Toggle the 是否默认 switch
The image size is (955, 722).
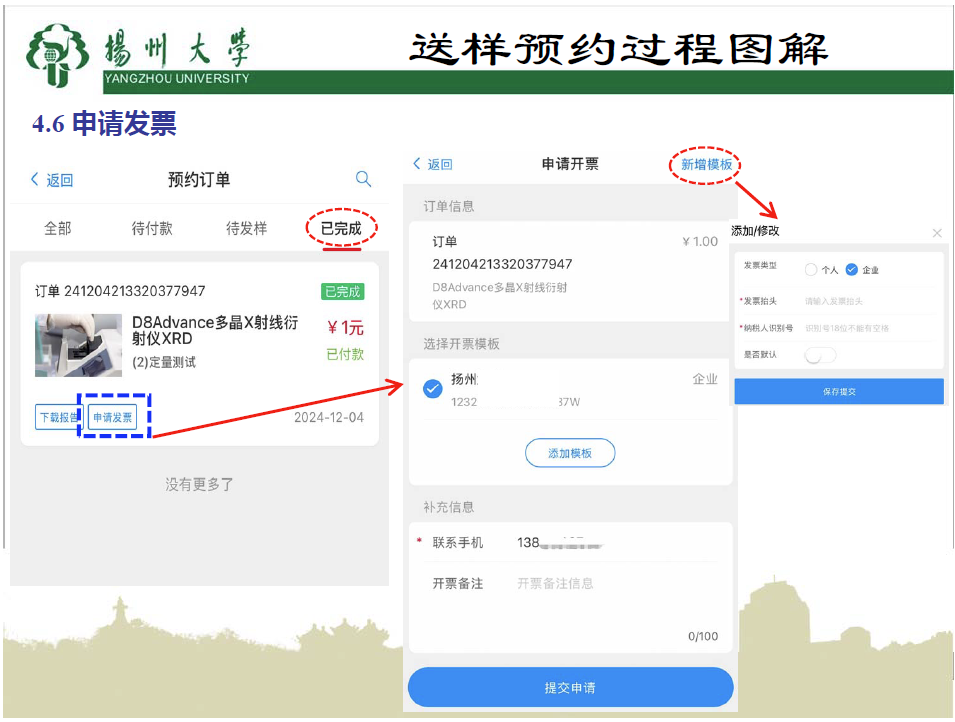[x=820, y=355]
